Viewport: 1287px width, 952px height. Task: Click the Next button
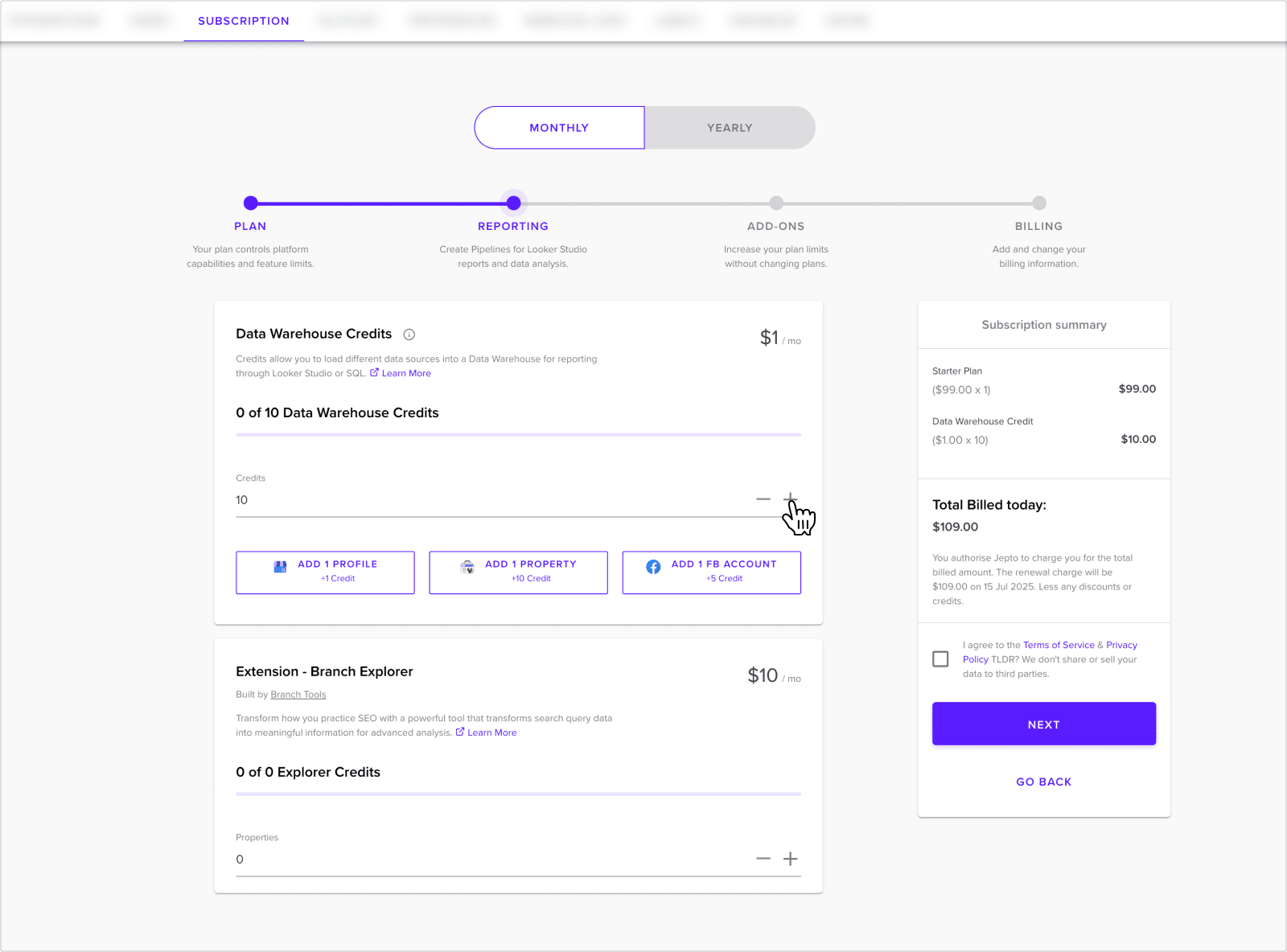pyautogui.click(x=1044, y=724)
